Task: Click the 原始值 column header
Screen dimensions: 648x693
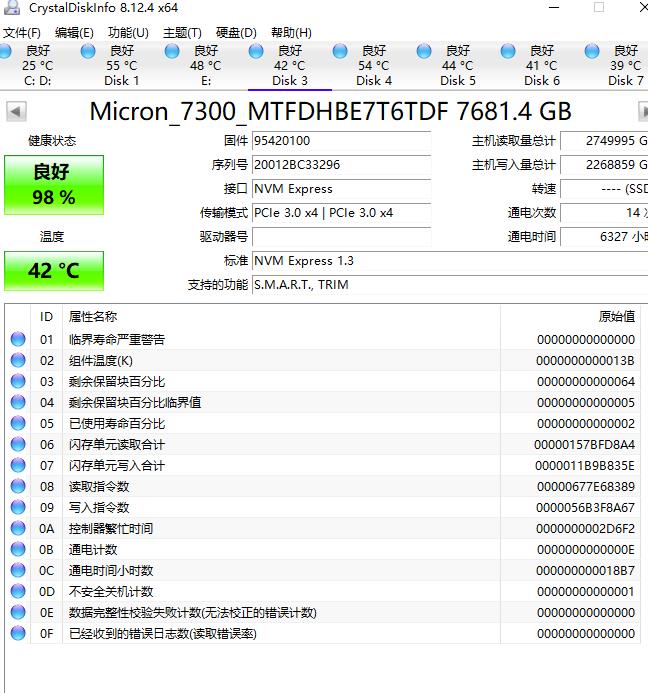Action: pyautogui.click(x=570, y=316)
